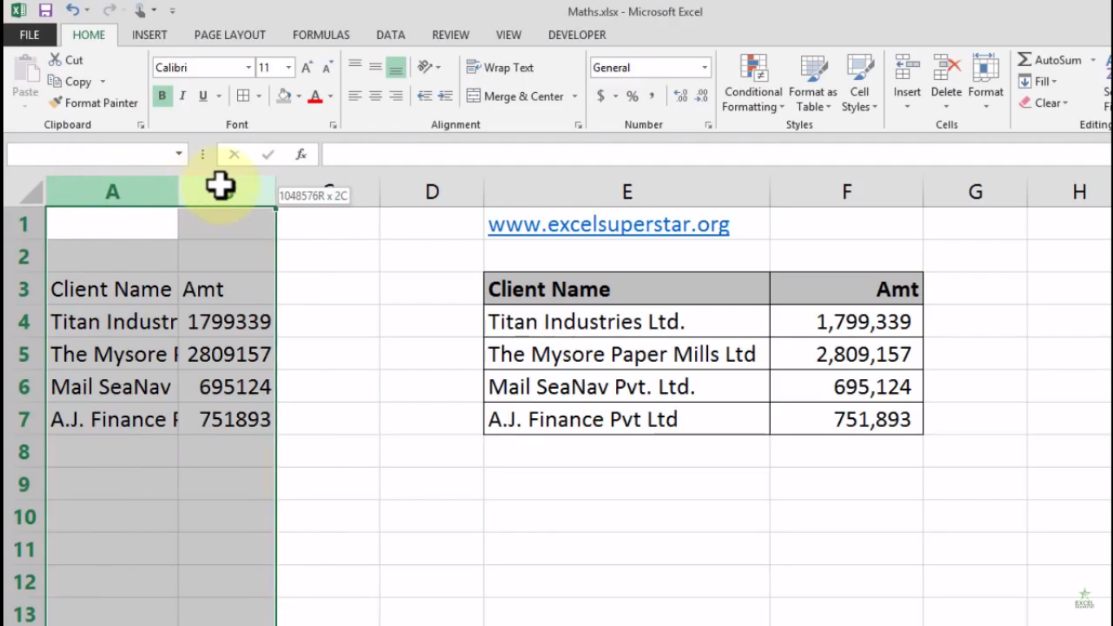Activate the Format Painter brush
The width and height of the screenshot is (1113, 626).
(x=55, y=103)
